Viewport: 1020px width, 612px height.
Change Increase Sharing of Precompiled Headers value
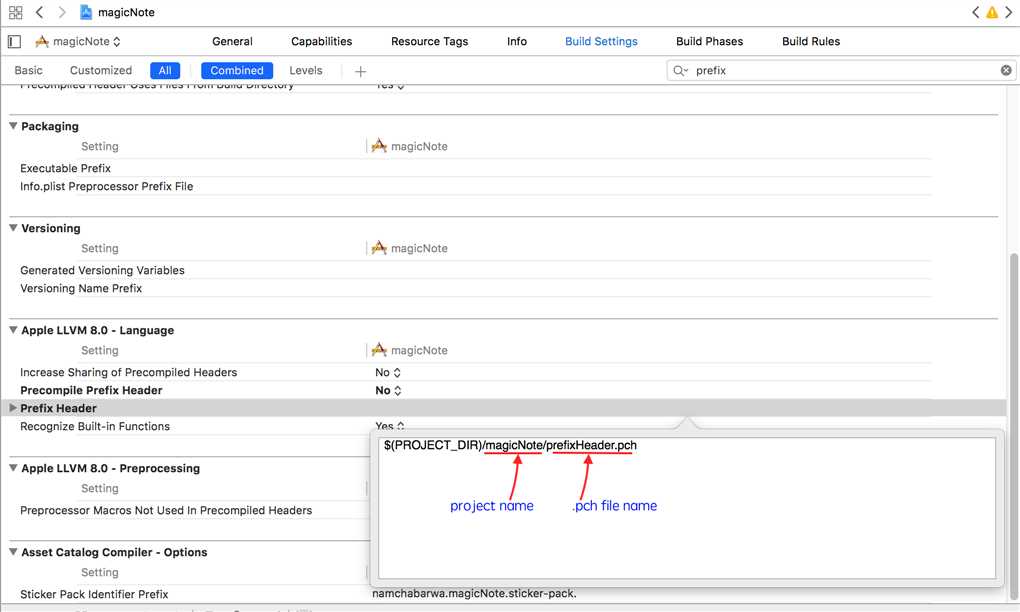coord(388,372)
